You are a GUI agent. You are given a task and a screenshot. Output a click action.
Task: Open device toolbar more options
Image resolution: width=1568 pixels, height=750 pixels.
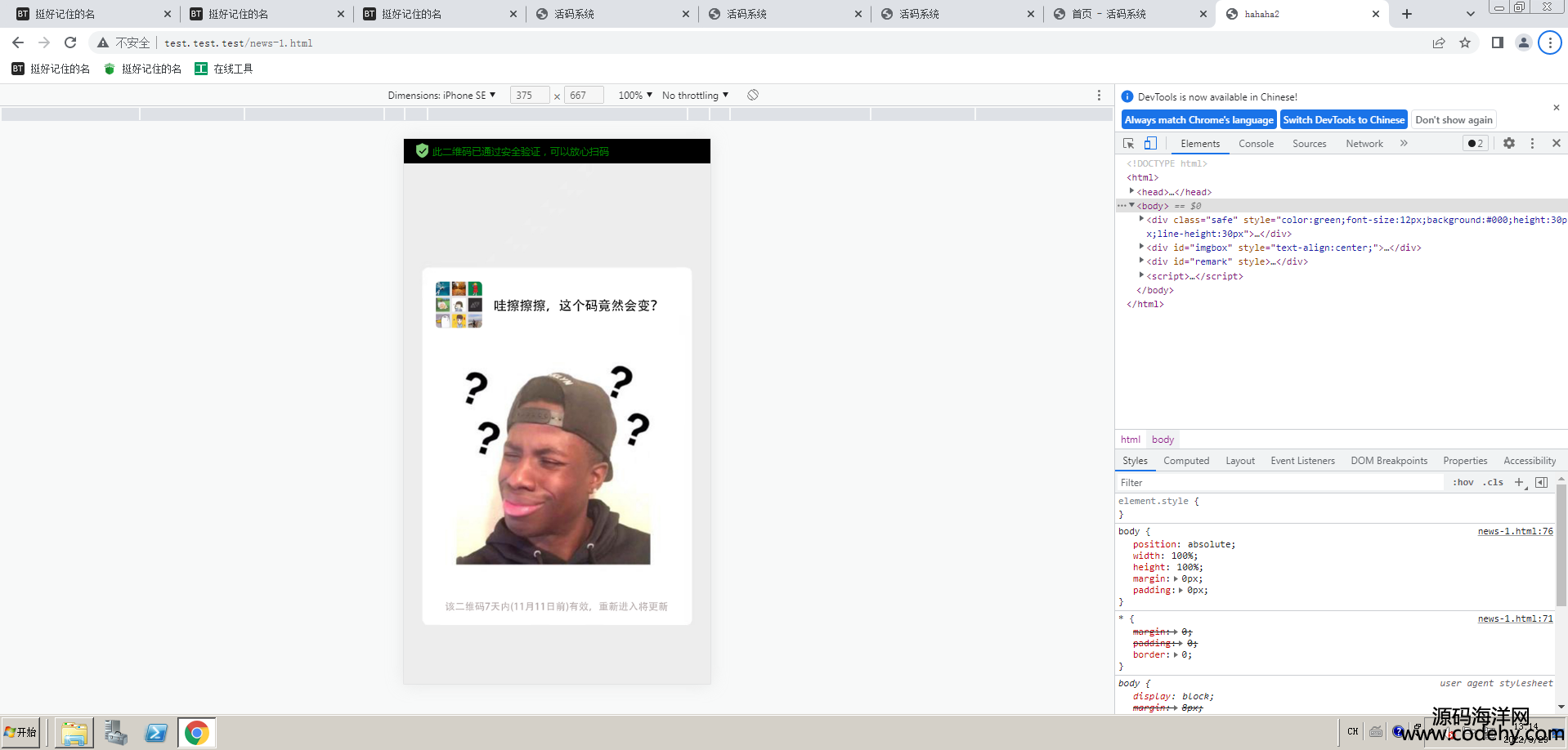(1099, 96)
